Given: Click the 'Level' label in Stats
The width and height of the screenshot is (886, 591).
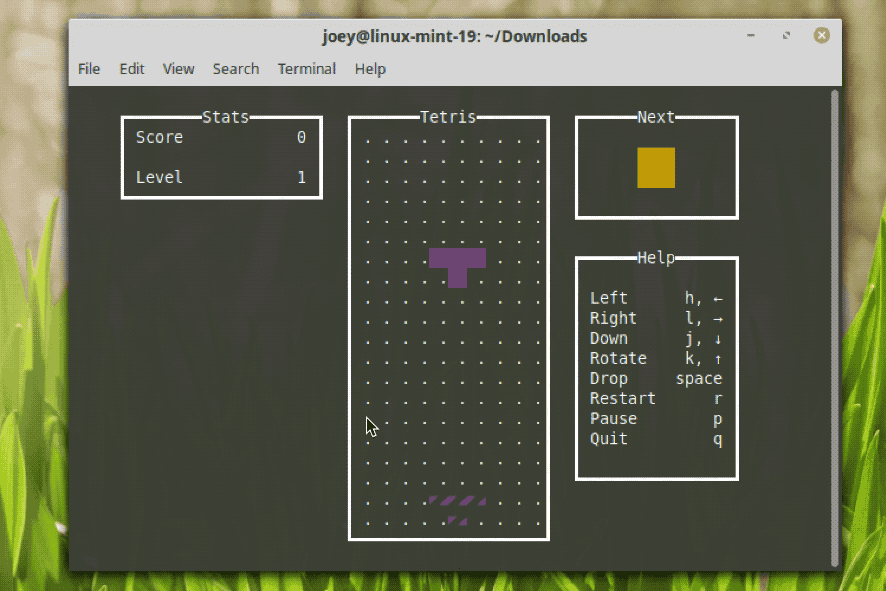Looking at the screenshot, I should coord(159,177).
